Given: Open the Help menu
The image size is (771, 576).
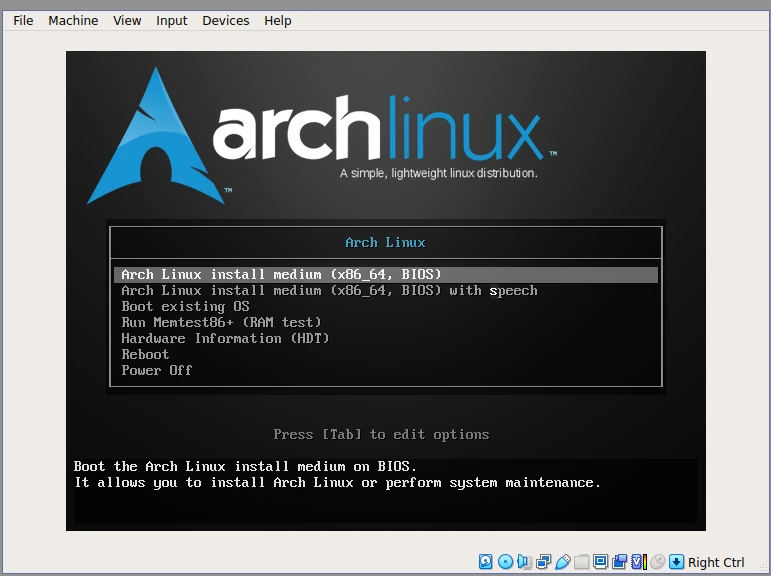Looking at the screenshot, I should pyautogui.click(x=278, y=20).
